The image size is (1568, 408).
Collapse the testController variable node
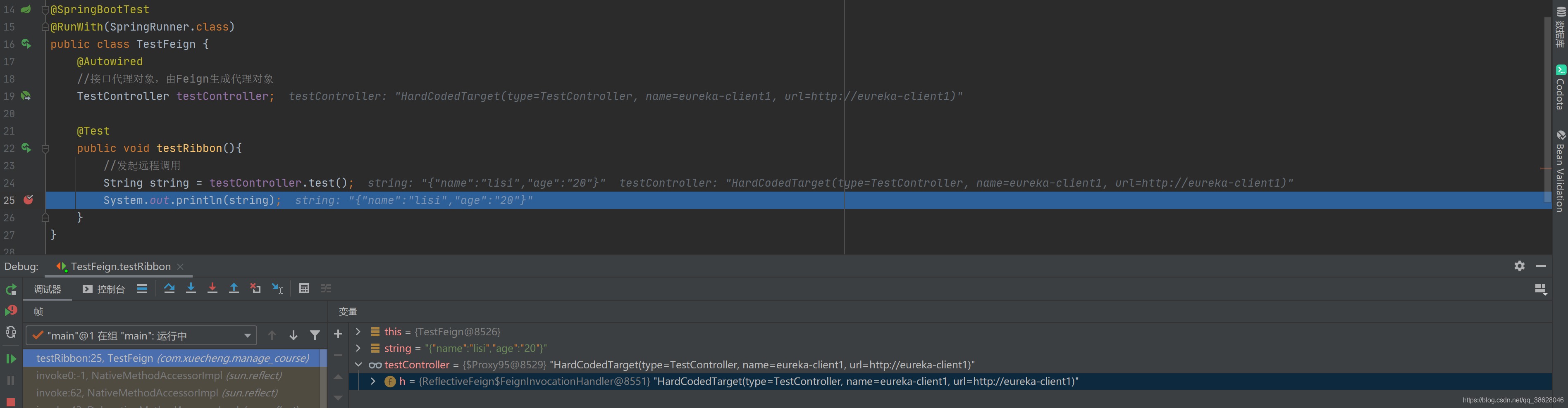click(358, 365)
